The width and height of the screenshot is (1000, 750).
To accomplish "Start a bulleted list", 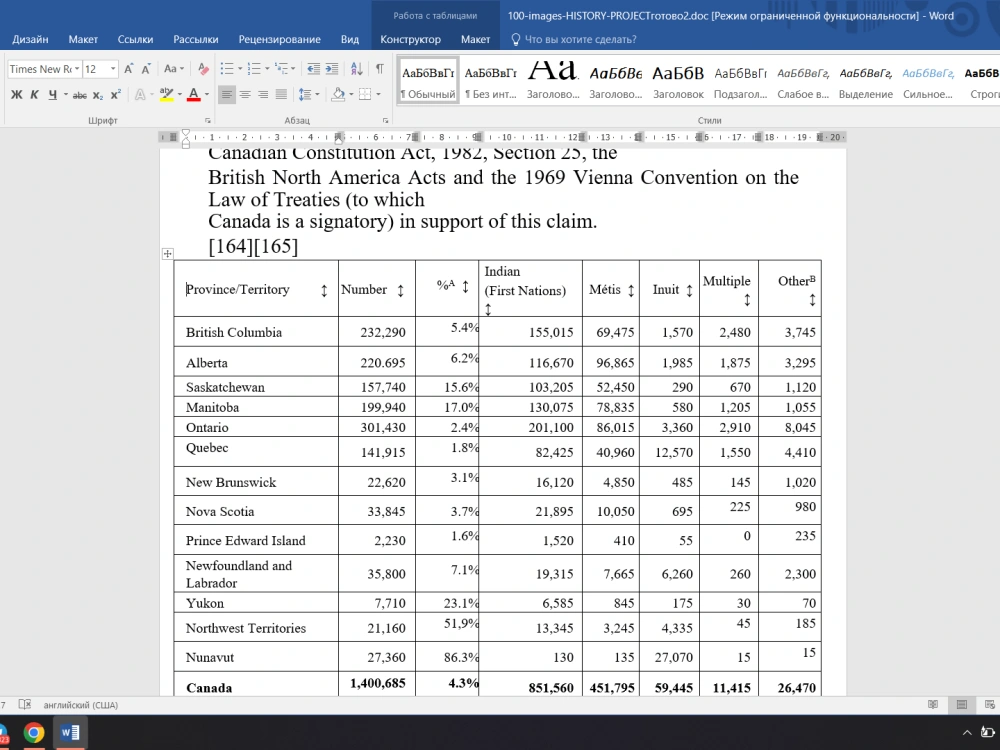I will coord(226,69).
